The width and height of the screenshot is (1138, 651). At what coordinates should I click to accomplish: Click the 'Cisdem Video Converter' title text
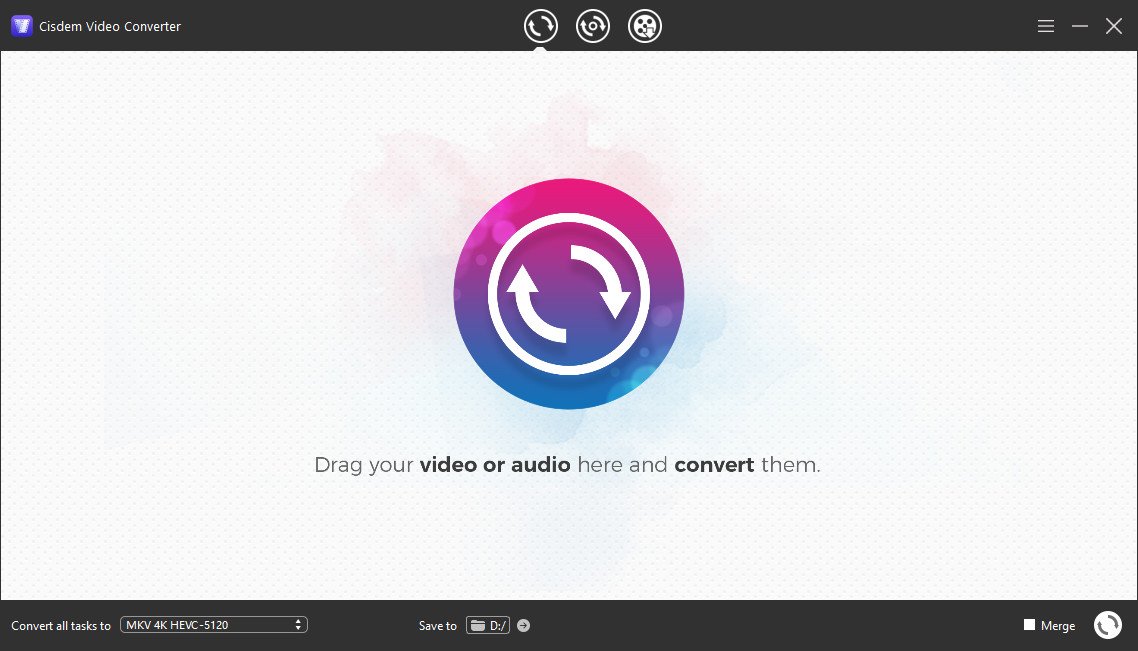coord(110,27)
